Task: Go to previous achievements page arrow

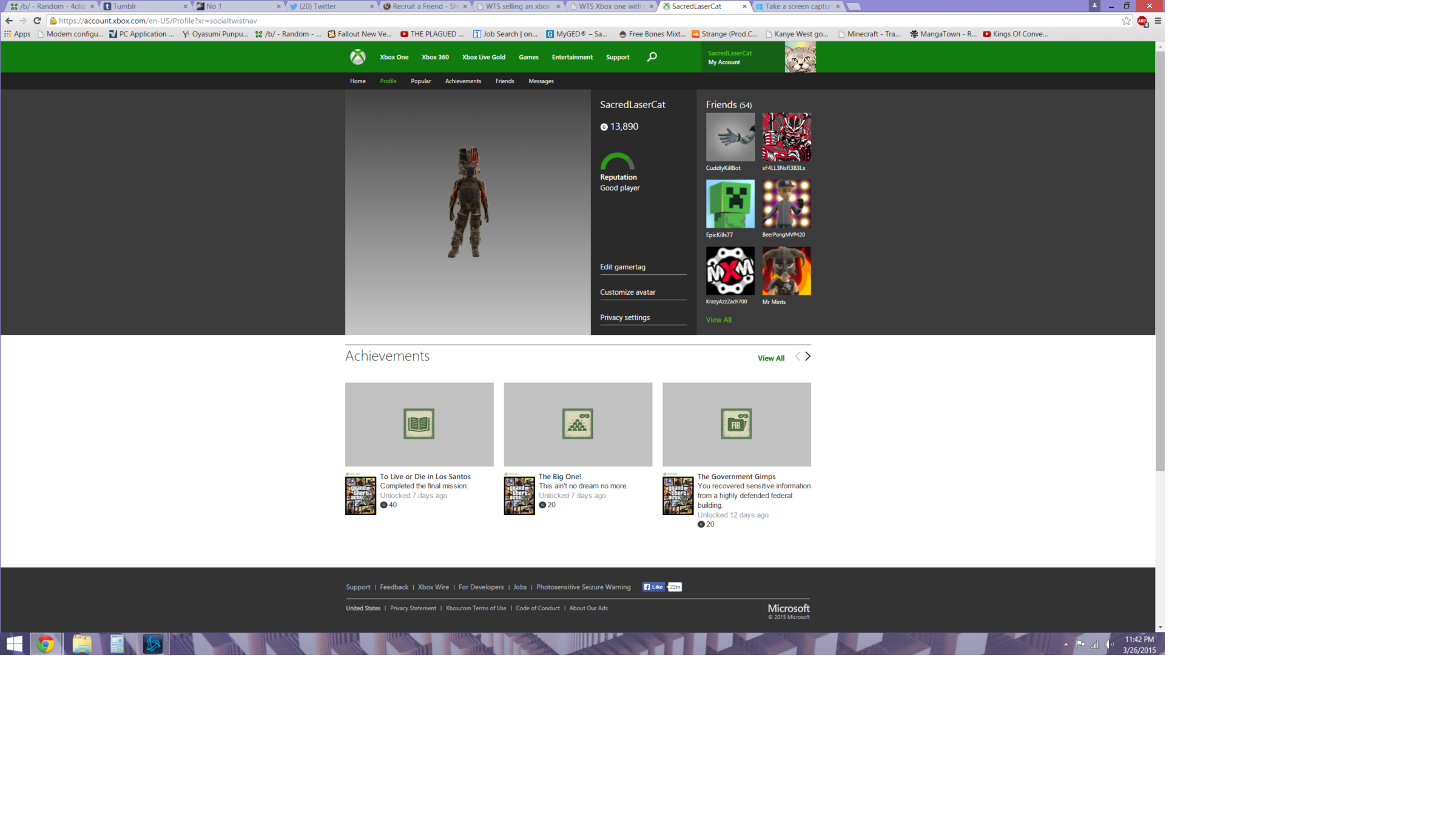Action: (x=798, y=357)
